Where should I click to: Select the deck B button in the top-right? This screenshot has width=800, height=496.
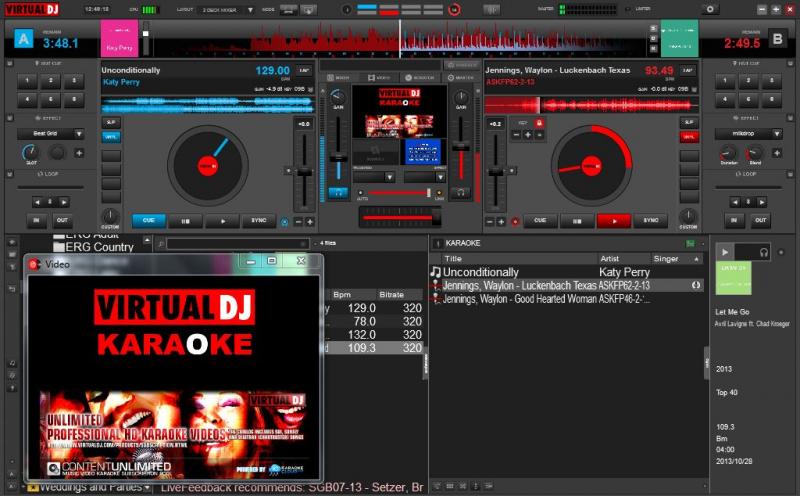pyautogui.click(x=777, y=39)
